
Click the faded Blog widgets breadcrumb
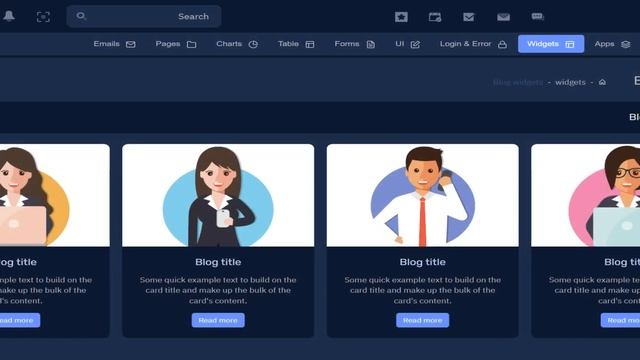[x=518, y=82]
